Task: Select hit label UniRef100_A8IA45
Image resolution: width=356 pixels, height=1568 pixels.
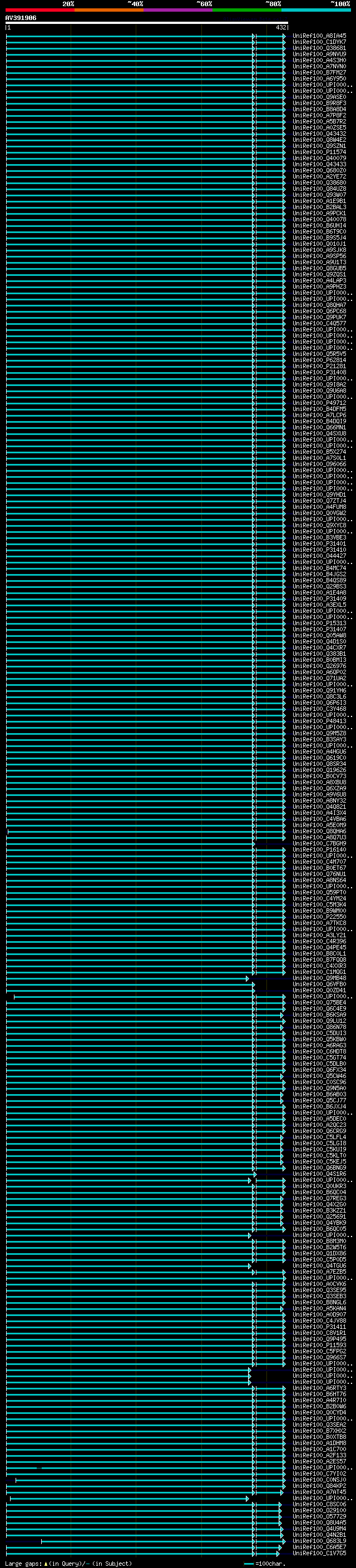Action: (x=319, y=36)
